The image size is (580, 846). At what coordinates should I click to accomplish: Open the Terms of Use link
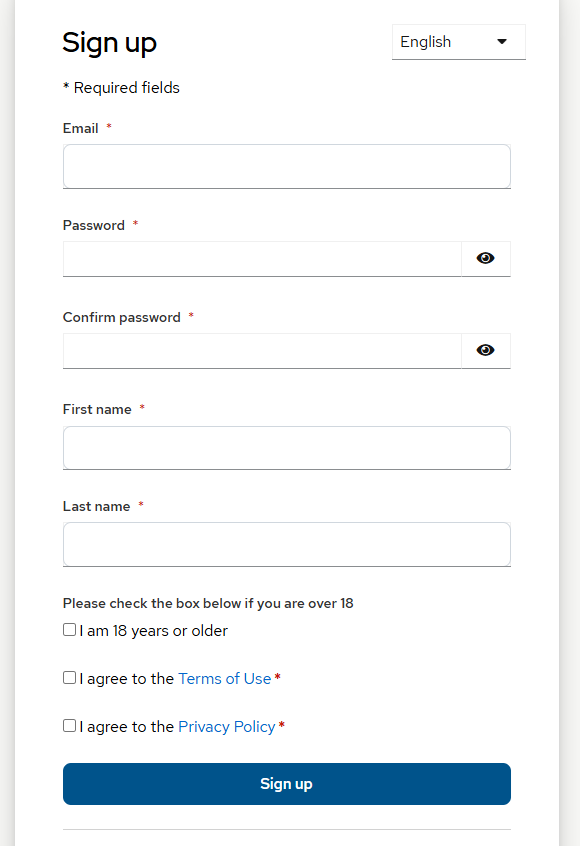(224, 678)
